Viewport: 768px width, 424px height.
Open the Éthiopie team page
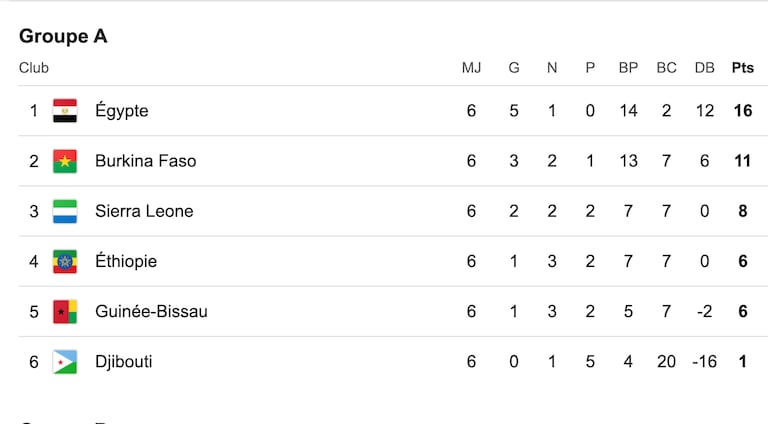click(x=126, y=261)
